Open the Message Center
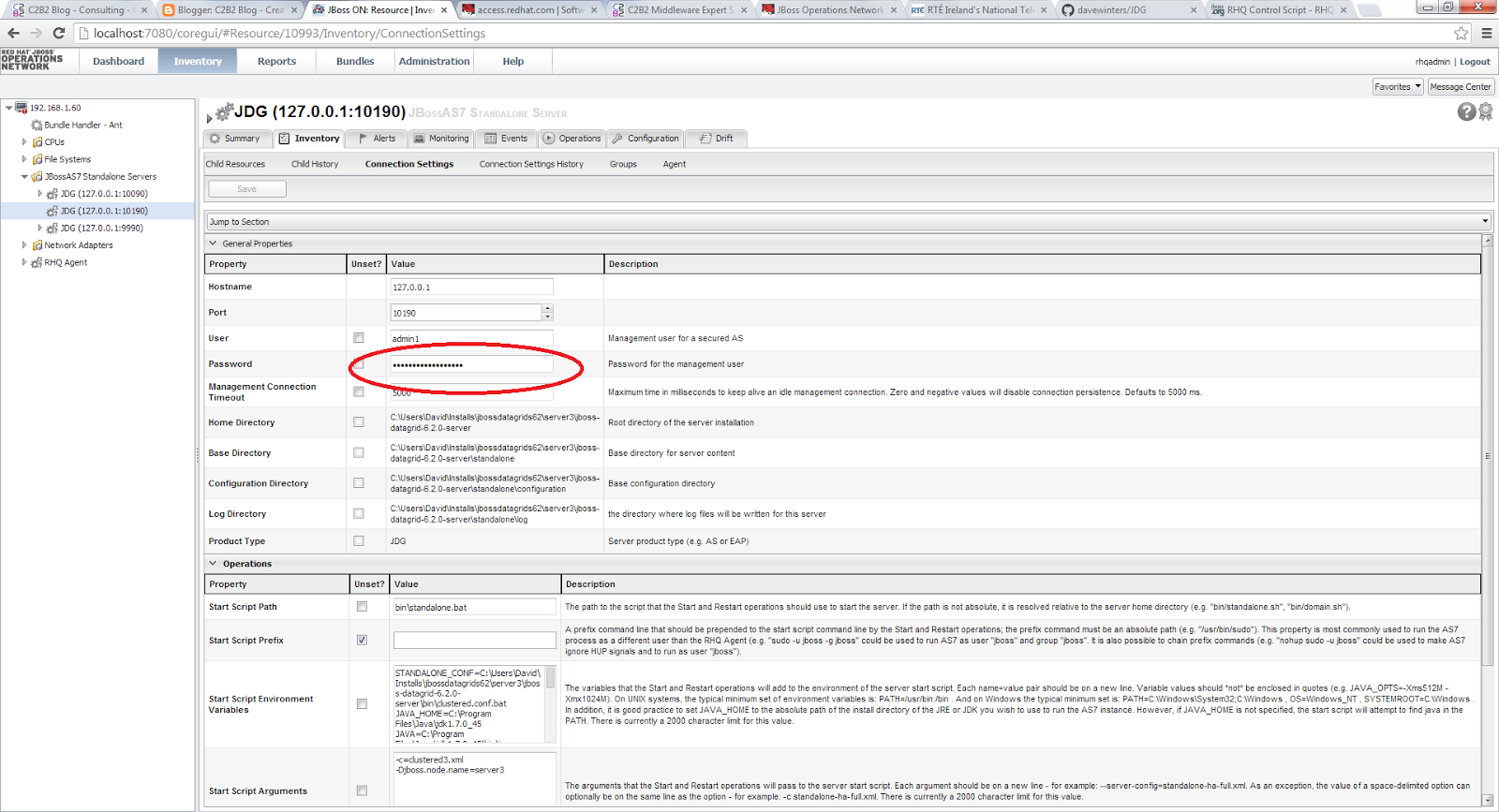 point(1461,87)
